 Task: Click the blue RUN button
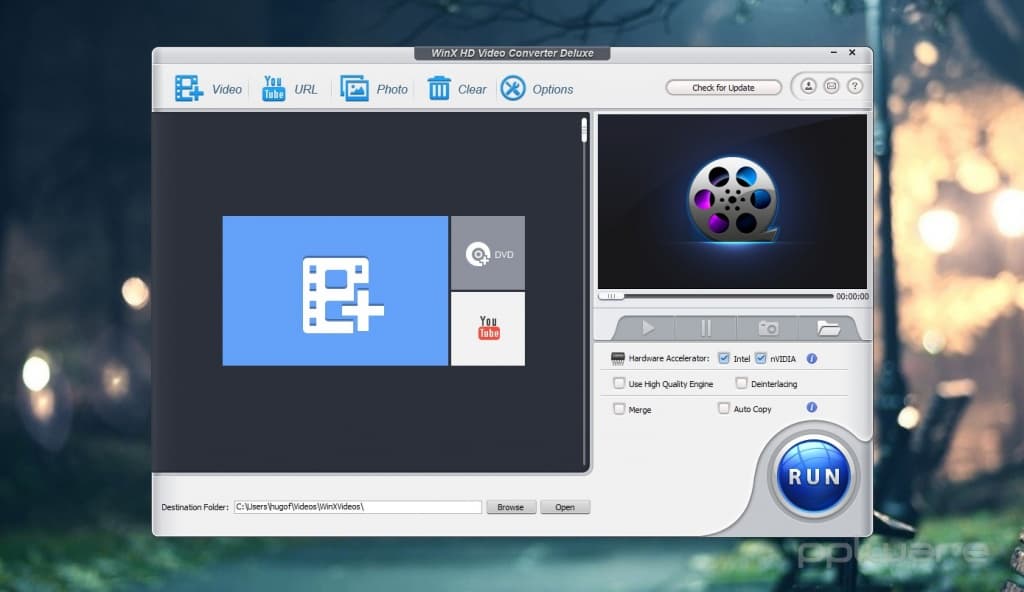click(814, 476)
